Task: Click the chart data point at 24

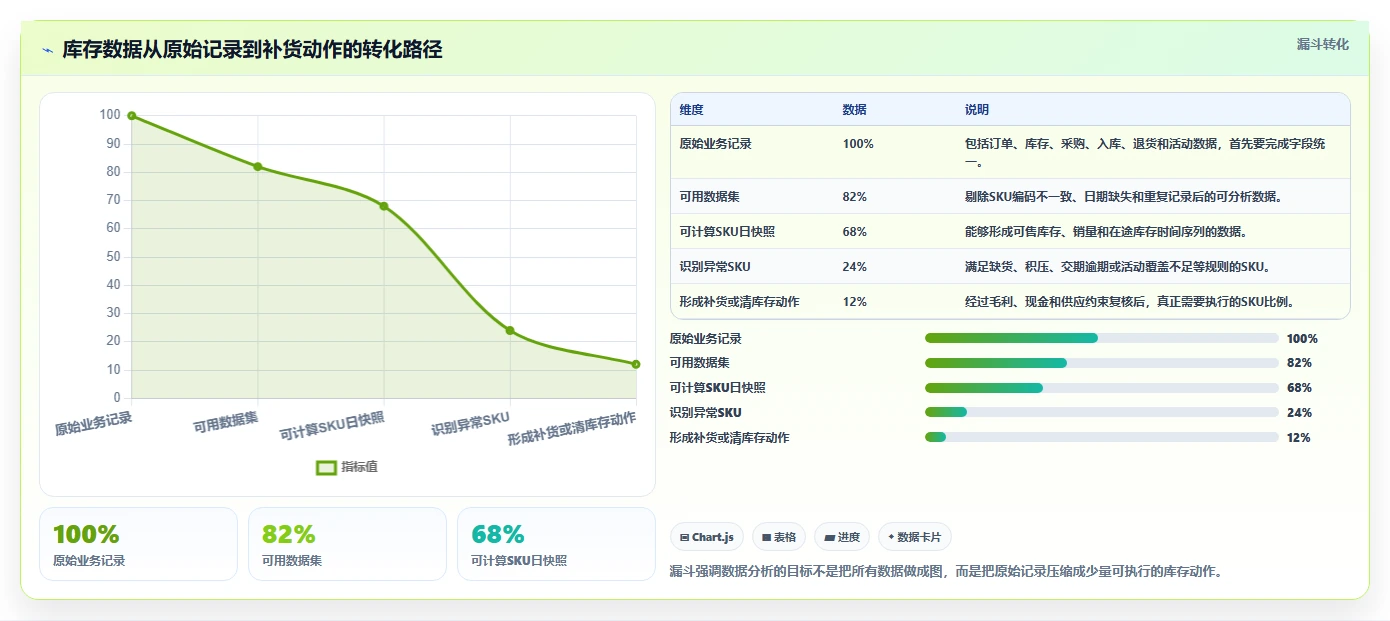Action: point(510,331)
